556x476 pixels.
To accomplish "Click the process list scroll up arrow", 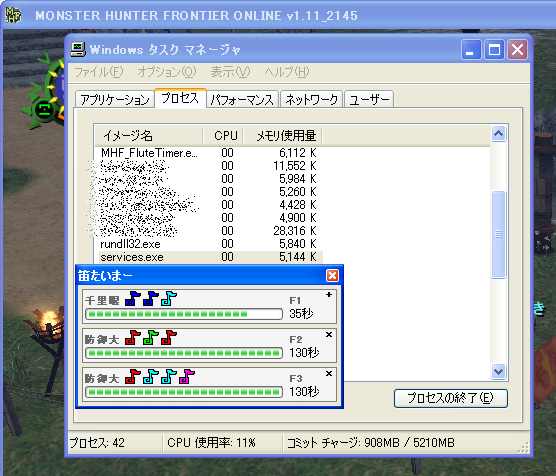I will pyautogui.click(x=499, y=134).
